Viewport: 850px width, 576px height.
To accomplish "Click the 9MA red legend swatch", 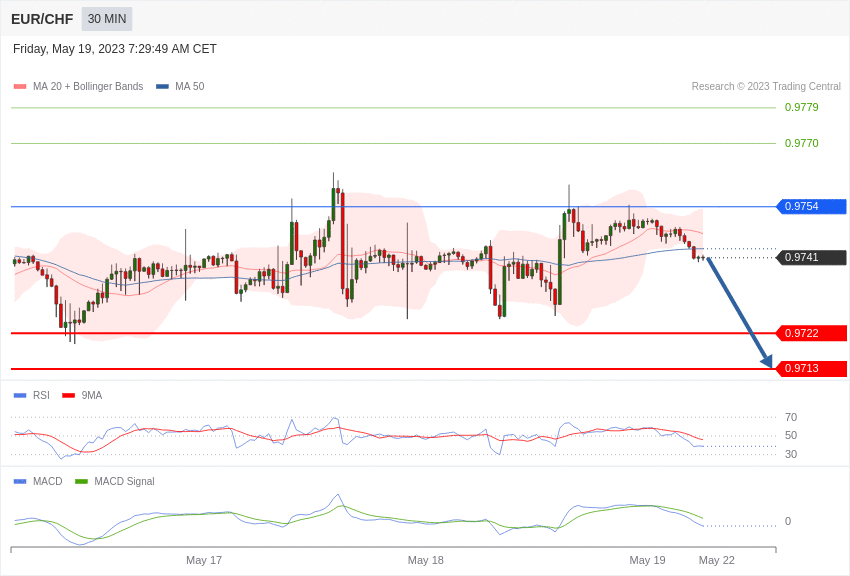I will [x=69, y=396].
